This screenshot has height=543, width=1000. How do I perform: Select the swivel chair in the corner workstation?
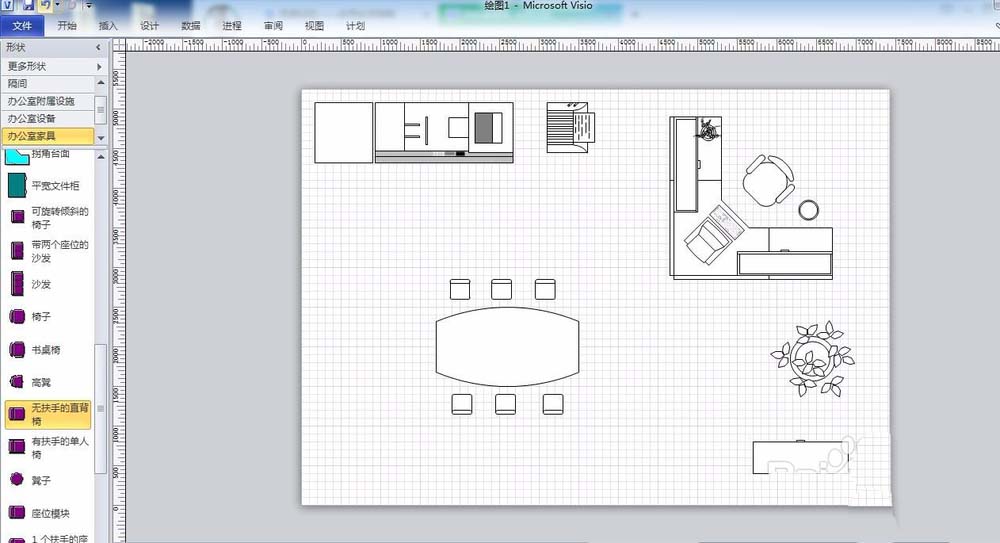768,181
